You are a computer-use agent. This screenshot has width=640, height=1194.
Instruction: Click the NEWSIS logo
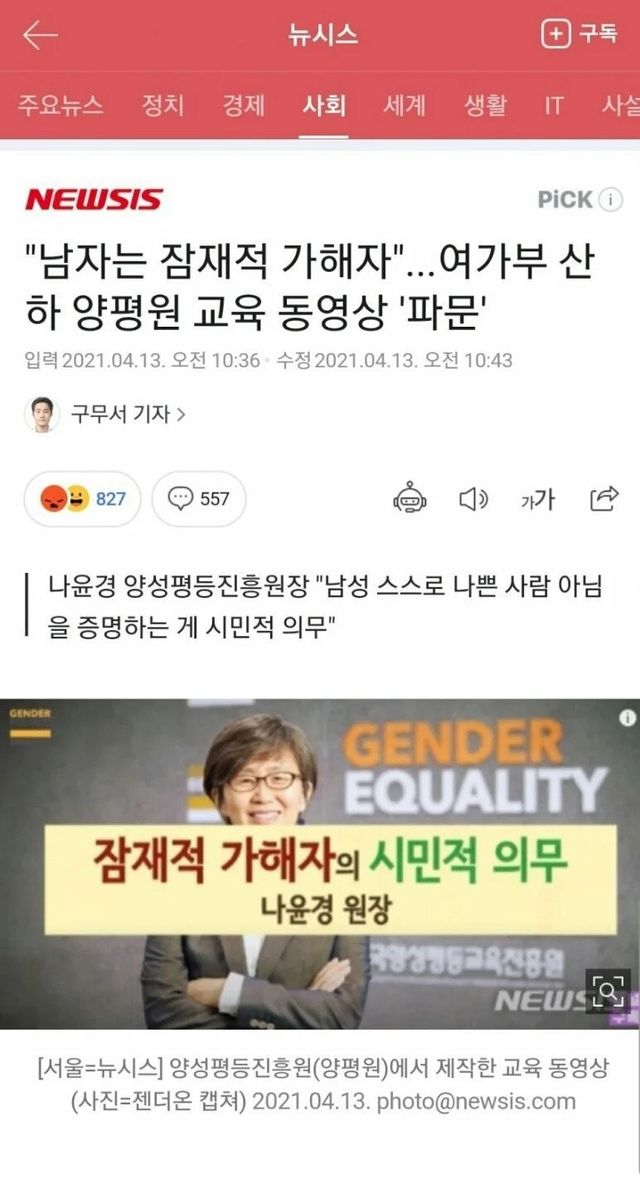point(94,200)
